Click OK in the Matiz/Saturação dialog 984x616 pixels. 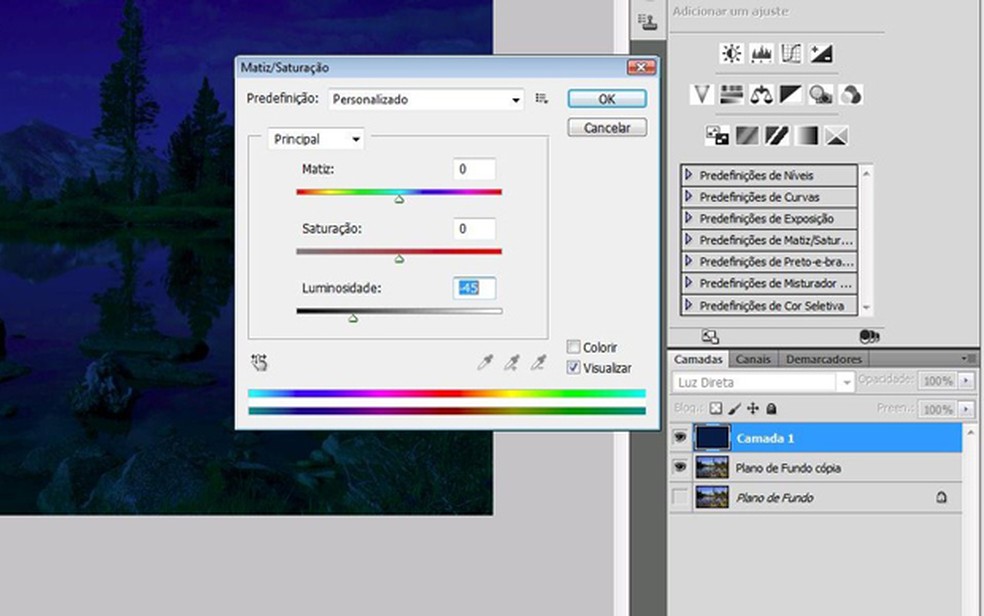(606, 99)
